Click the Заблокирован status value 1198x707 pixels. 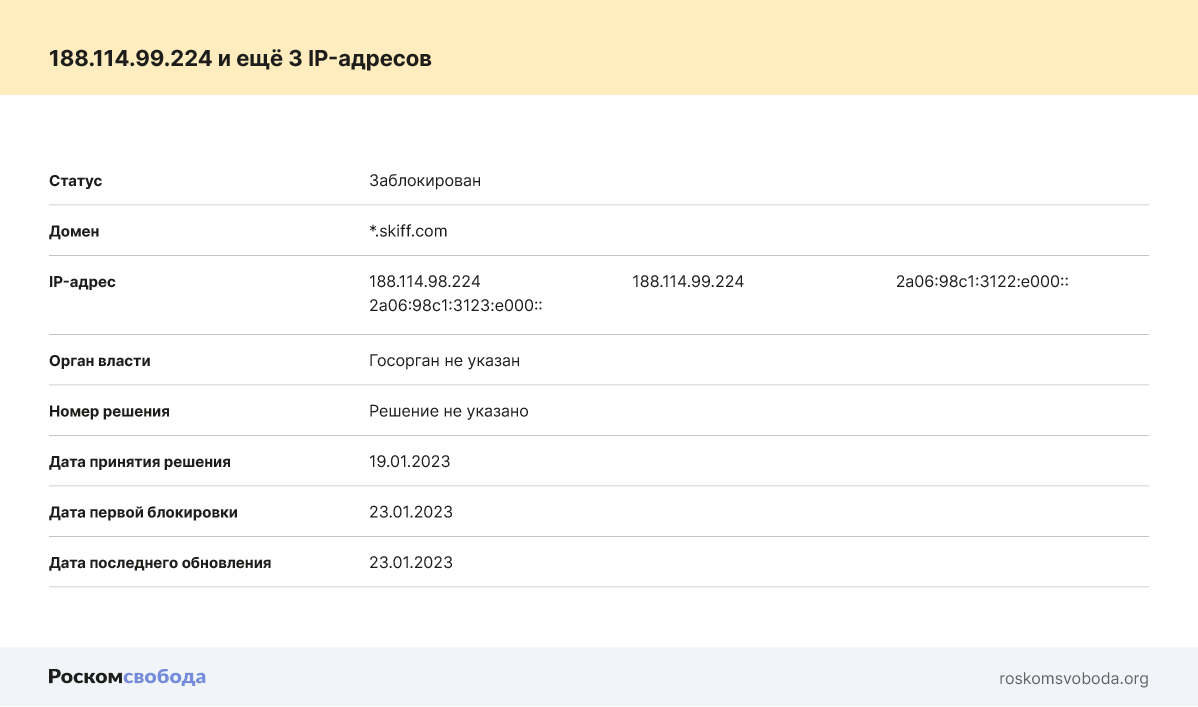coord(425,181)
